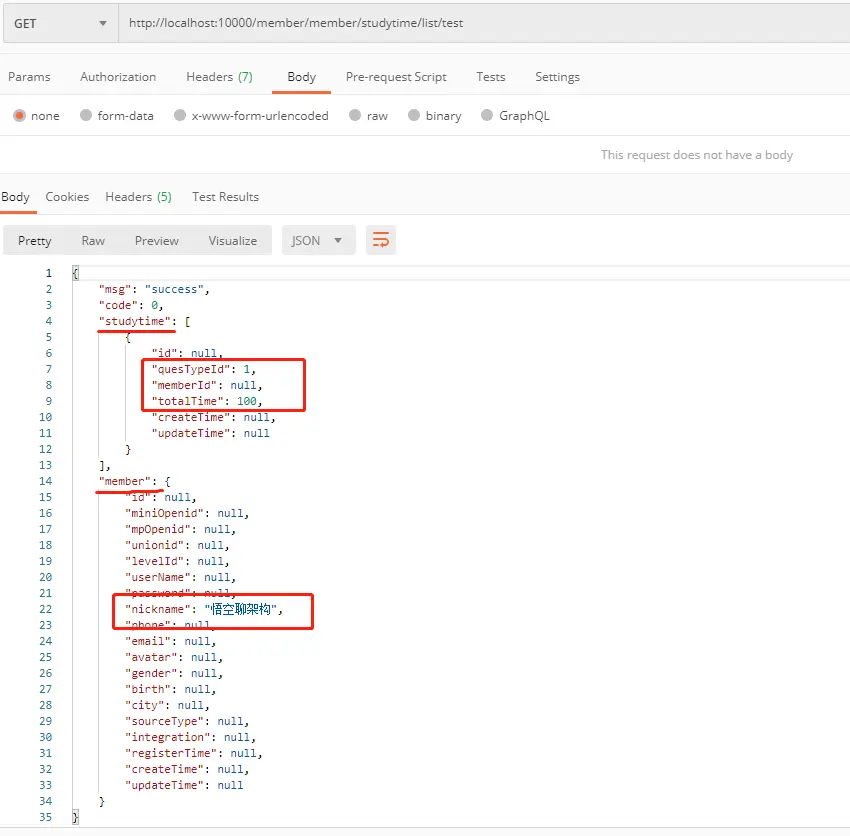
Task: Select the GraphQL radio button
Action: tap(487, 115)
